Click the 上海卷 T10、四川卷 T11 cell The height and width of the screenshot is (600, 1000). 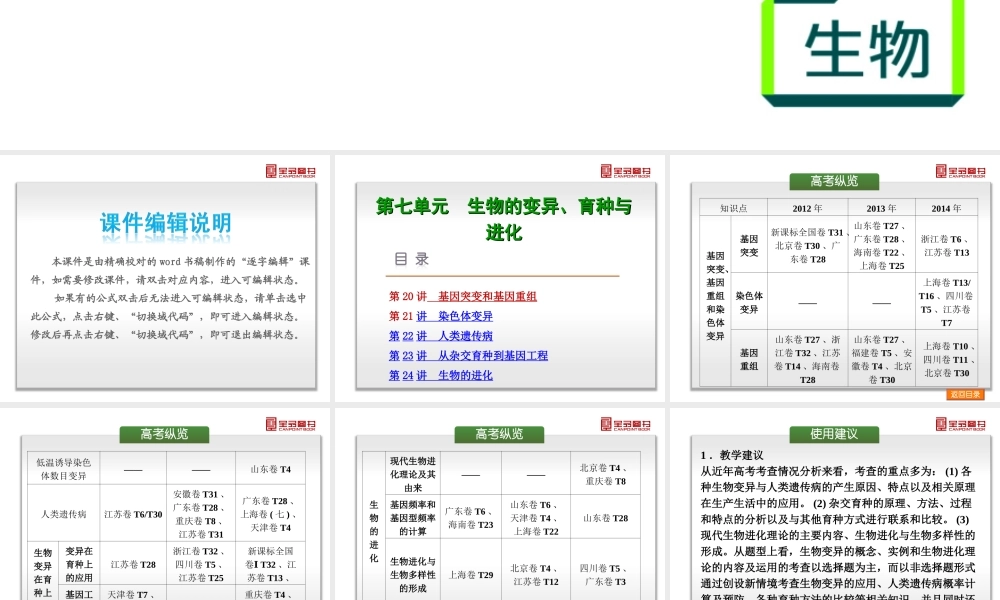pyautogui.click(x=946, y=359)
